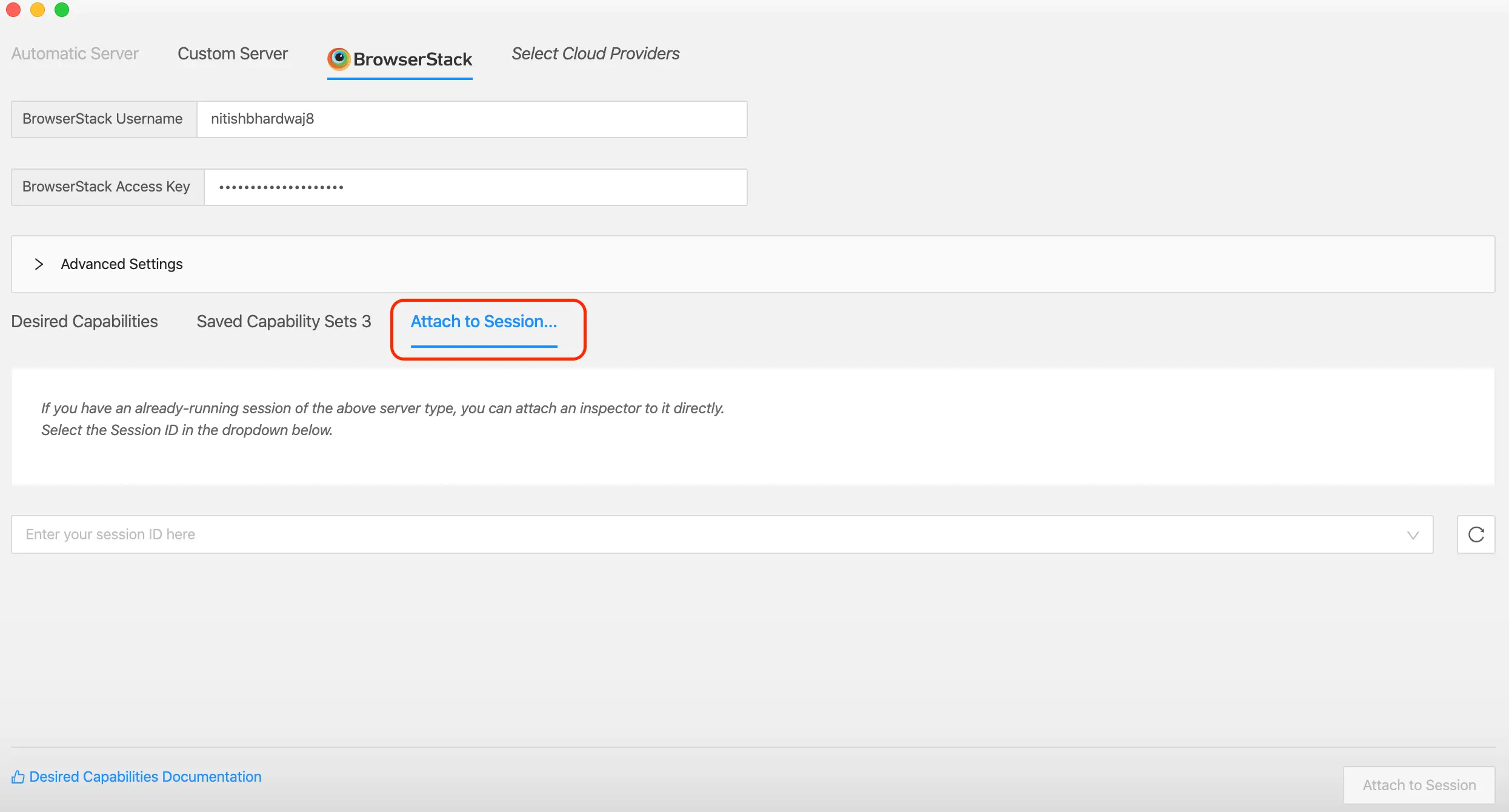
Task: Open the session ID dropdown arrow
Action: click(x=1413, y=535)
